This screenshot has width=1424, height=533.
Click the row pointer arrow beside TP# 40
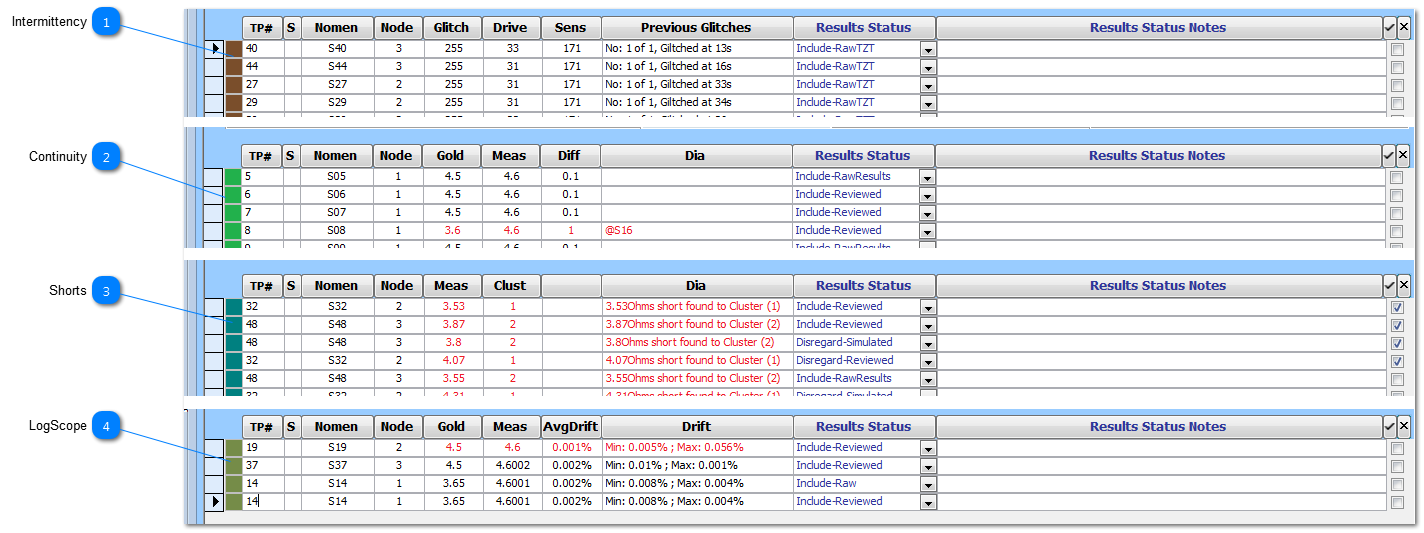tap(214, 48)
